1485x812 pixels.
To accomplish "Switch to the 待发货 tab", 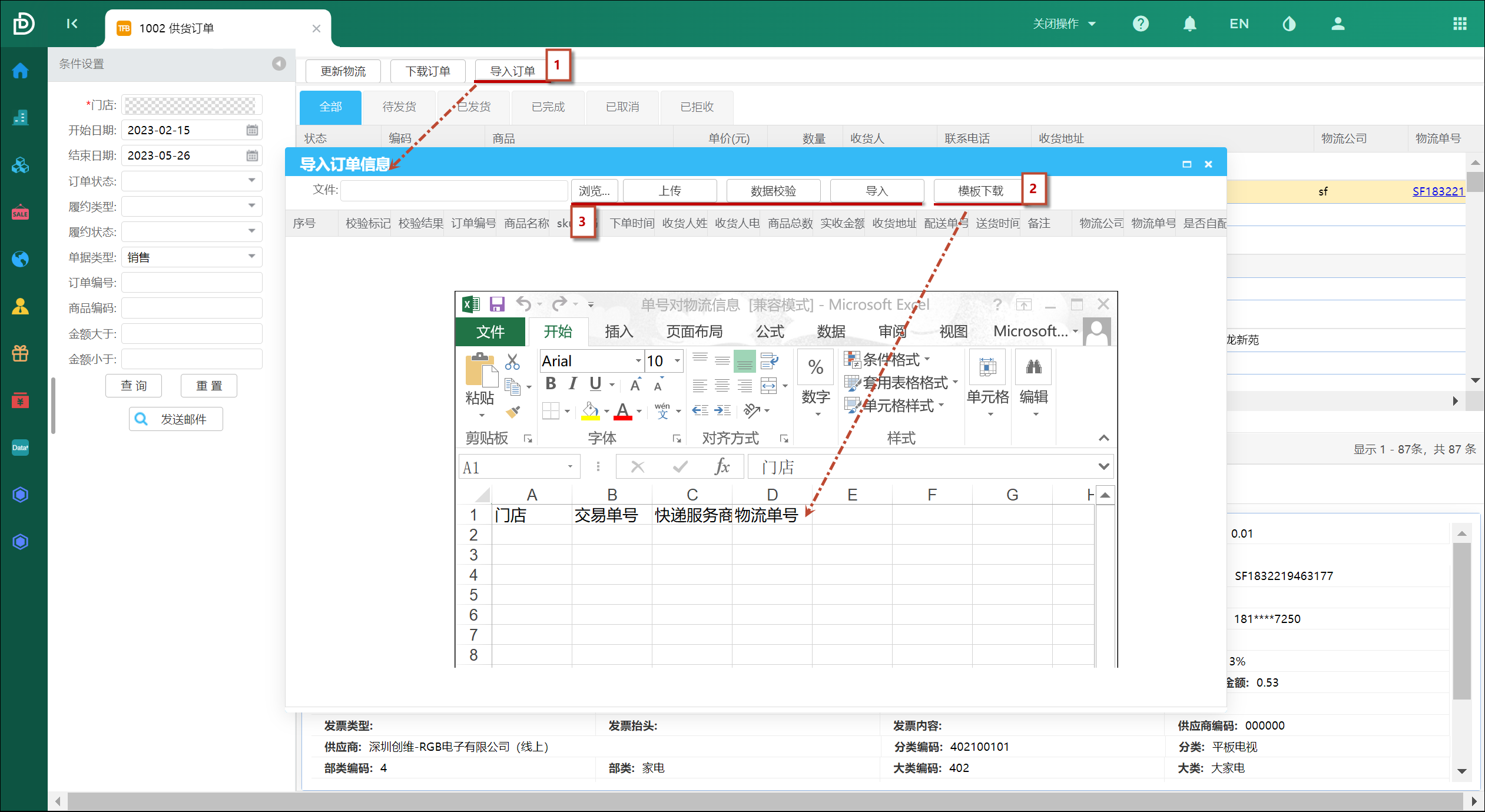I will pos(399,107).
